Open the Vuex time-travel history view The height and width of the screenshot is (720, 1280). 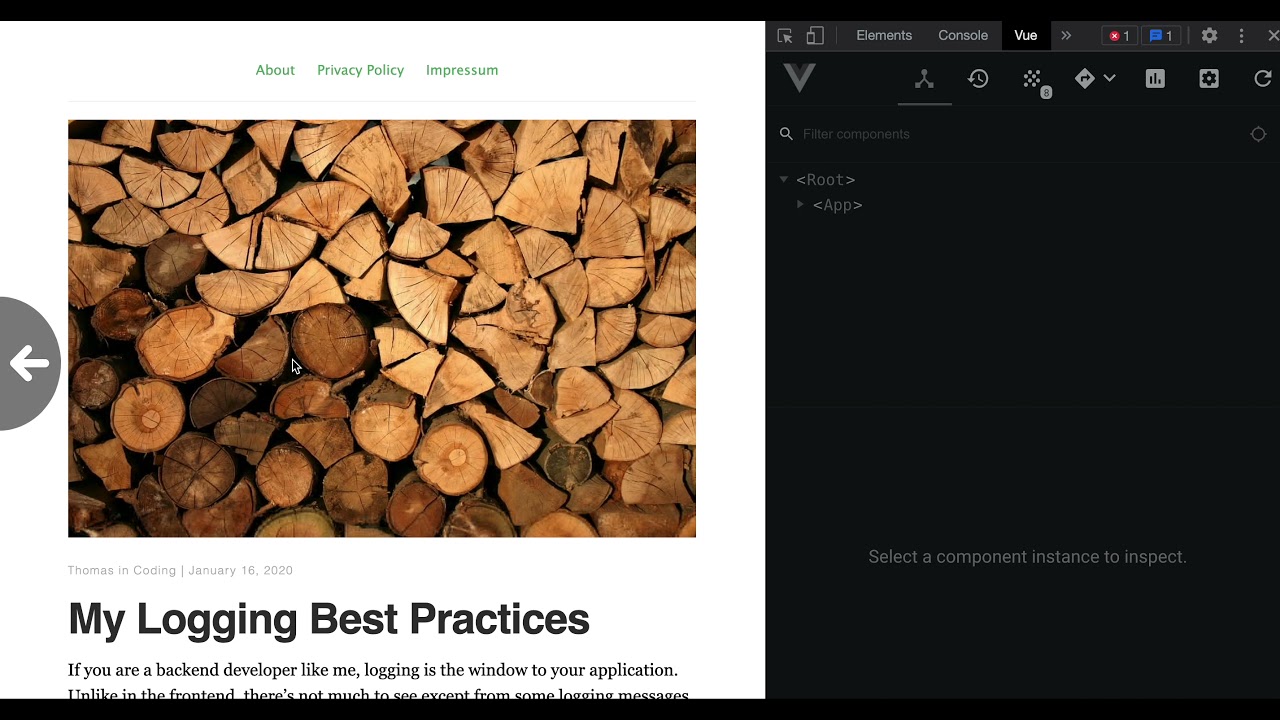point(978,79)
